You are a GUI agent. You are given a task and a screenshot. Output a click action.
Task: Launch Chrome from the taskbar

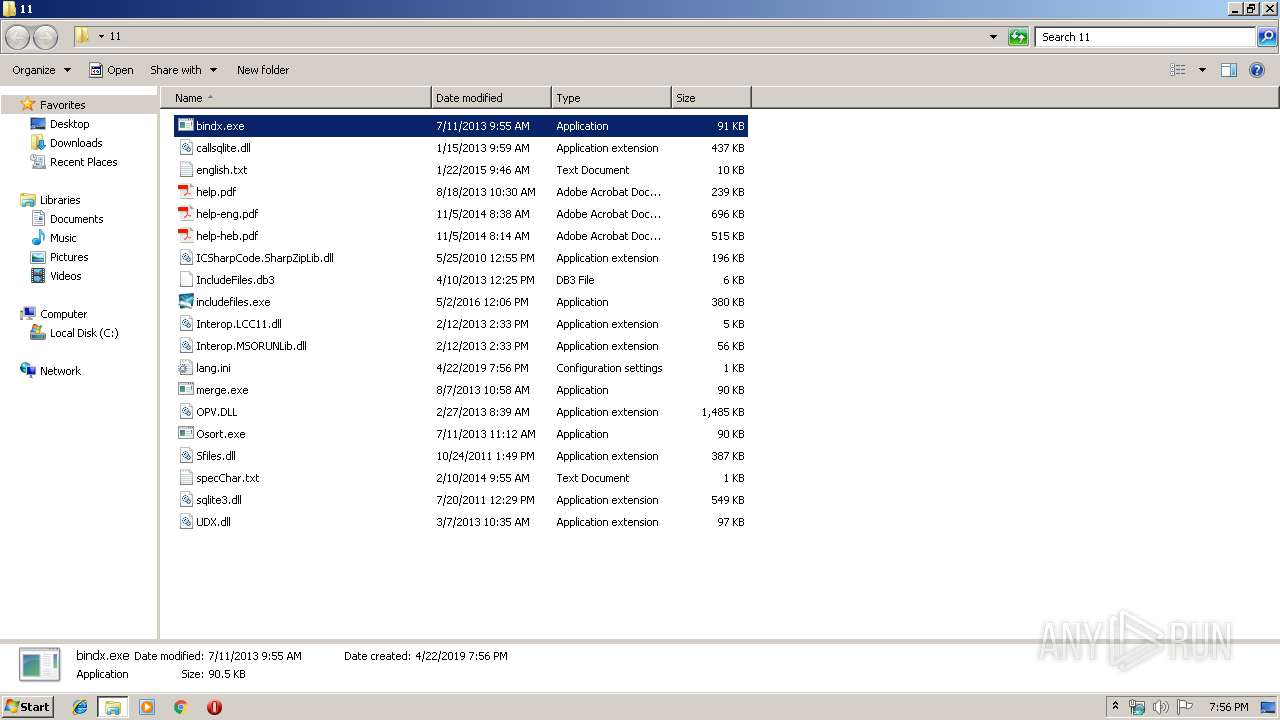(x=180, y=707)
